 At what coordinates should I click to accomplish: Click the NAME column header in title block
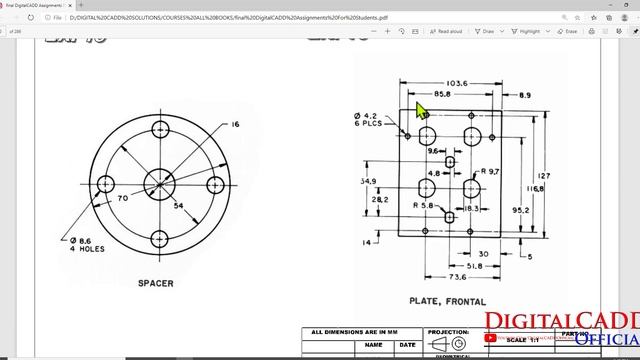[x=373, y=345]
